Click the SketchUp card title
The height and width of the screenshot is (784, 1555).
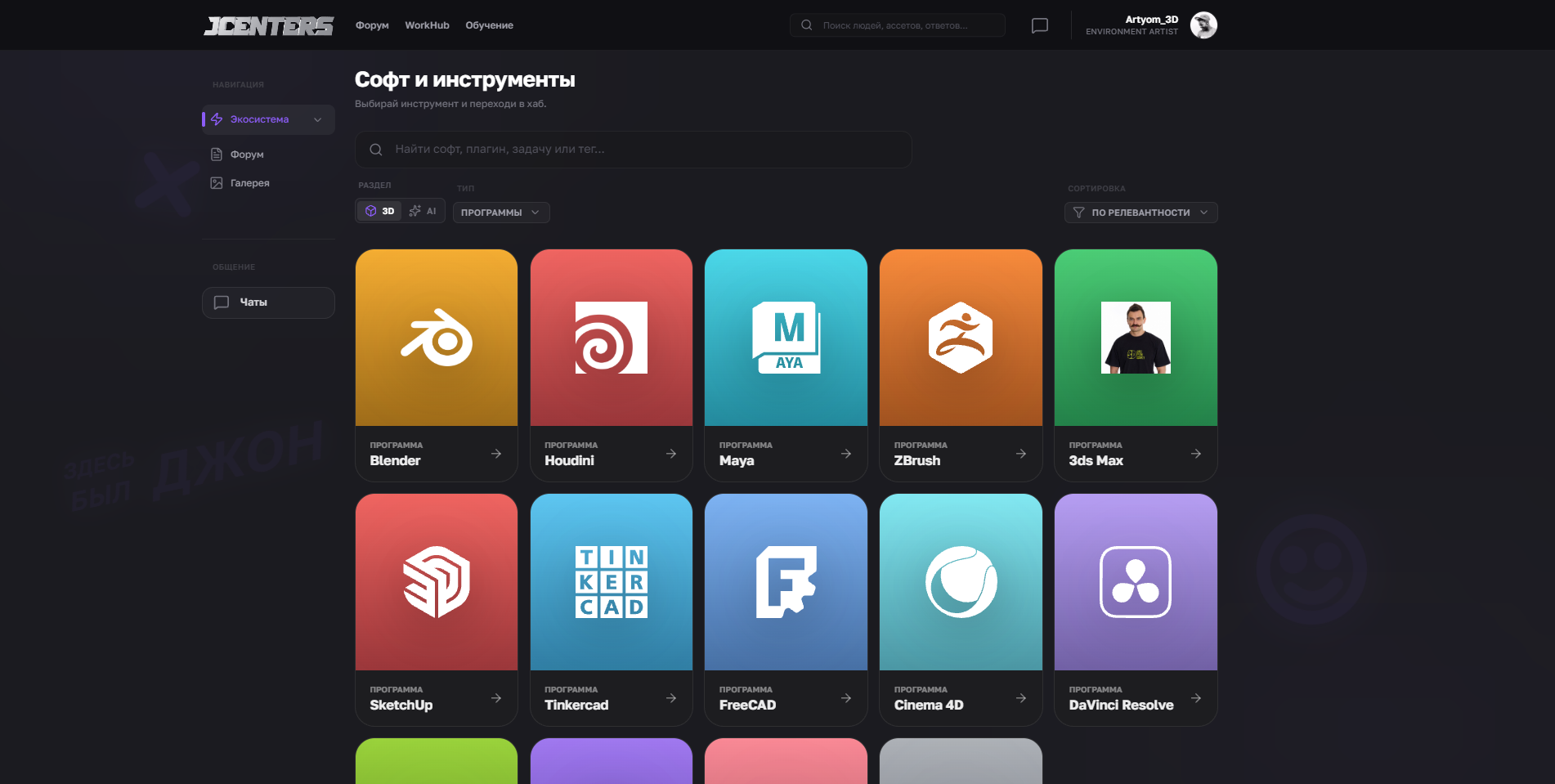401,705
